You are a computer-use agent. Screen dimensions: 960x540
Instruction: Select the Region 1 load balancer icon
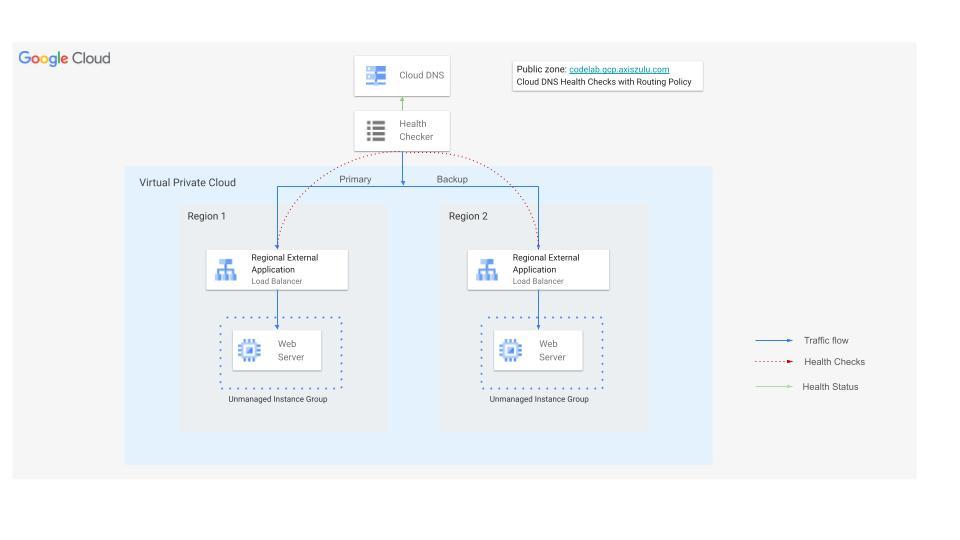pos(226,270)
